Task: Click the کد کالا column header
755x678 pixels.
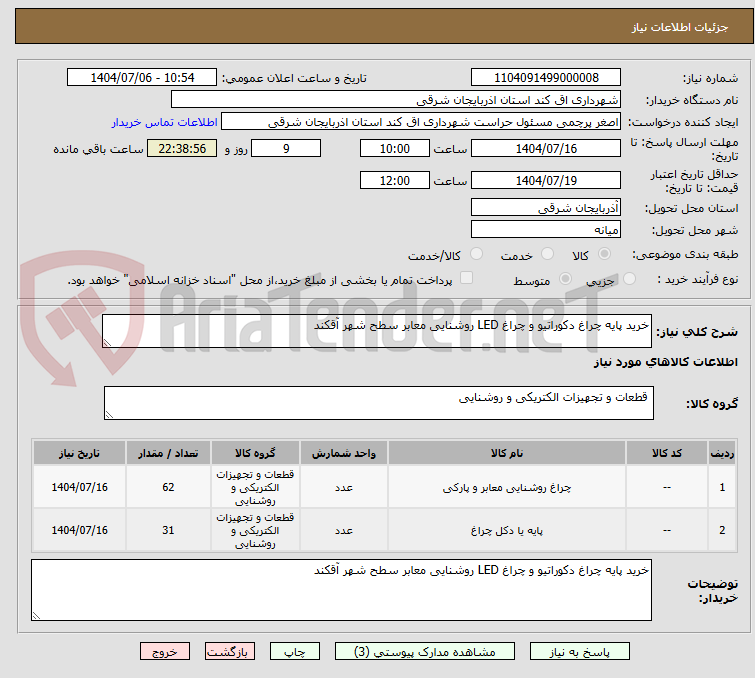Action: click(x=666, y=453)
